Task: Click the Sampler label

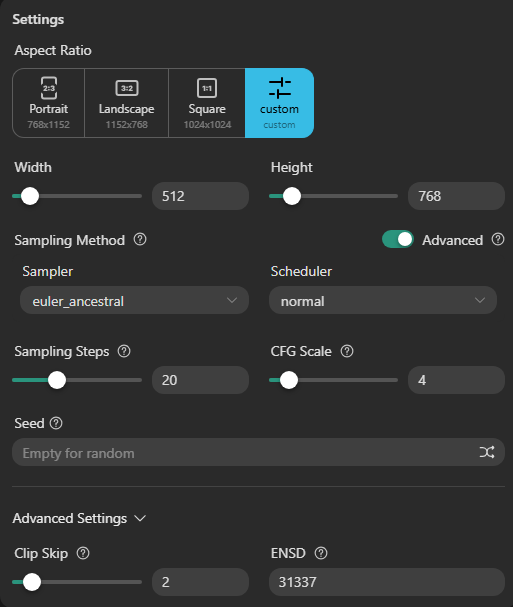Action: pos(48,271)
